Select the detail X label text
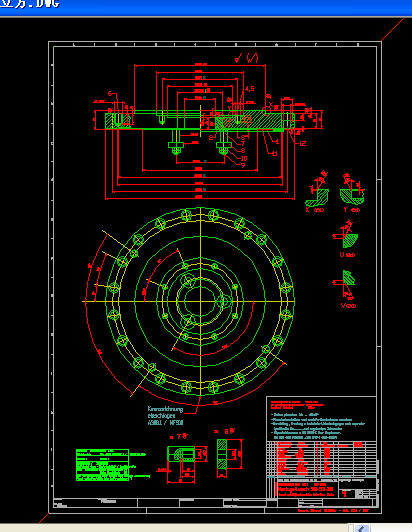The width and height of the screenshot is (412, 532). [315, 210]
